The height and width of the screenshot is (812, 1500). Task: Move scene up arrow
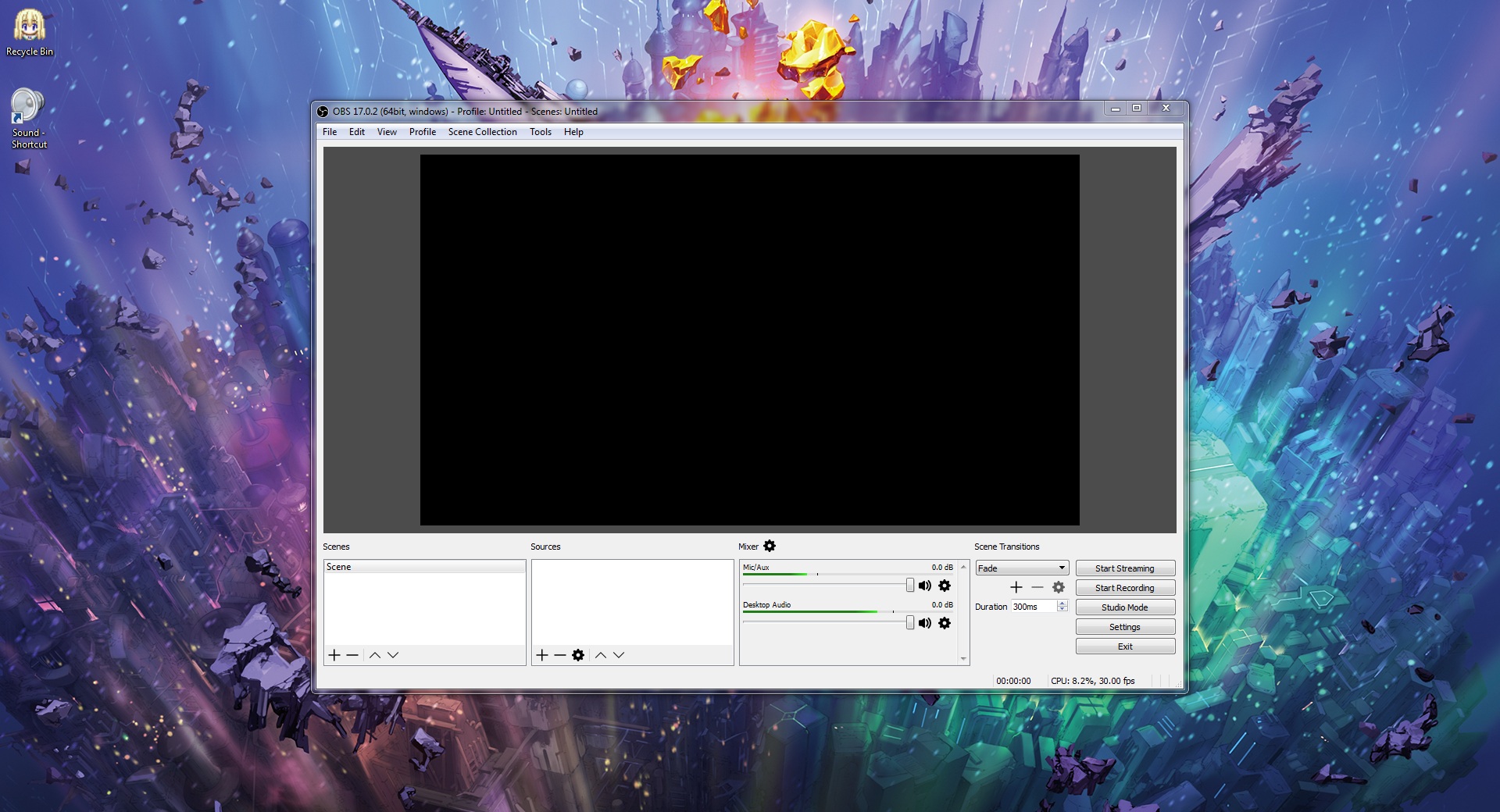click(375, 655)
